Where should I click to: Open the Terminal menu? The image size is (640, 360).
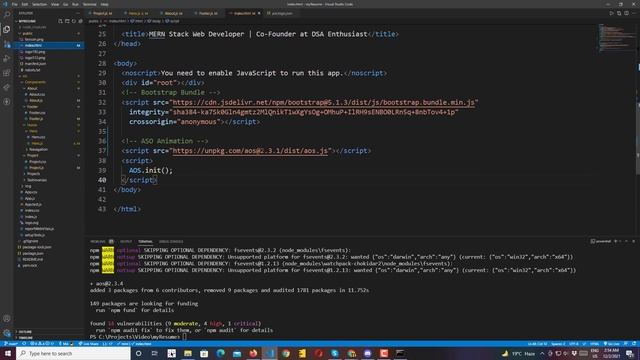pos(89,4)
